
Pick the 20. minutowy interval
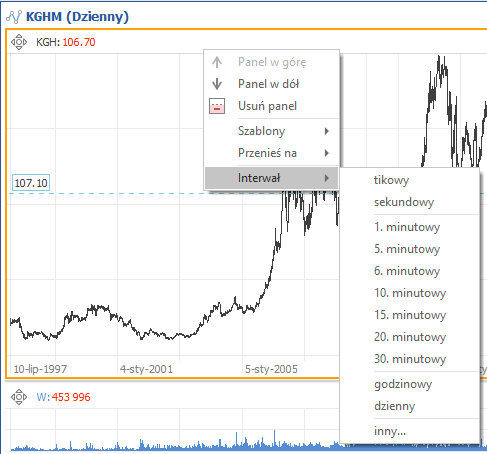[x=410, y=337]
